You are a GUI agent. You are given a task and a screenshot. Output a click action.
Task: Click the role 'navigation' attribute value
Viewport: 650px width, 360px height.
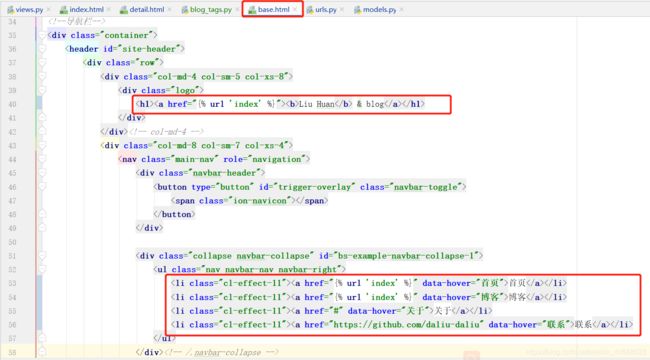coord(276,159)
